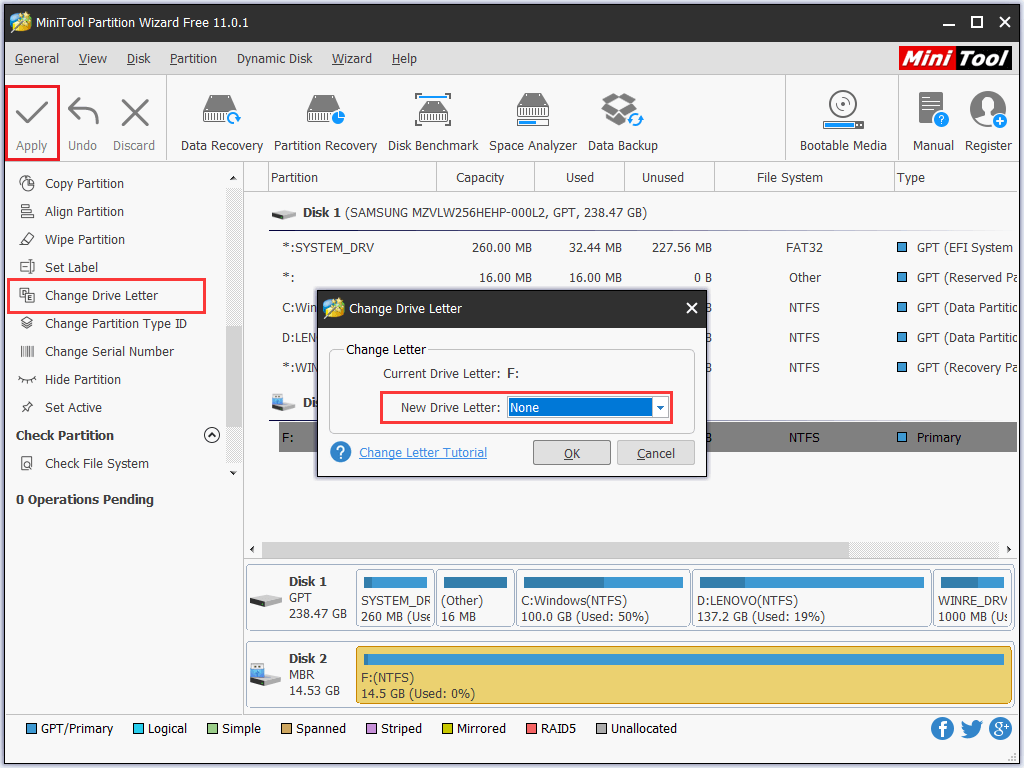
Task: Click the Partition column header
Action: [352, 178]
